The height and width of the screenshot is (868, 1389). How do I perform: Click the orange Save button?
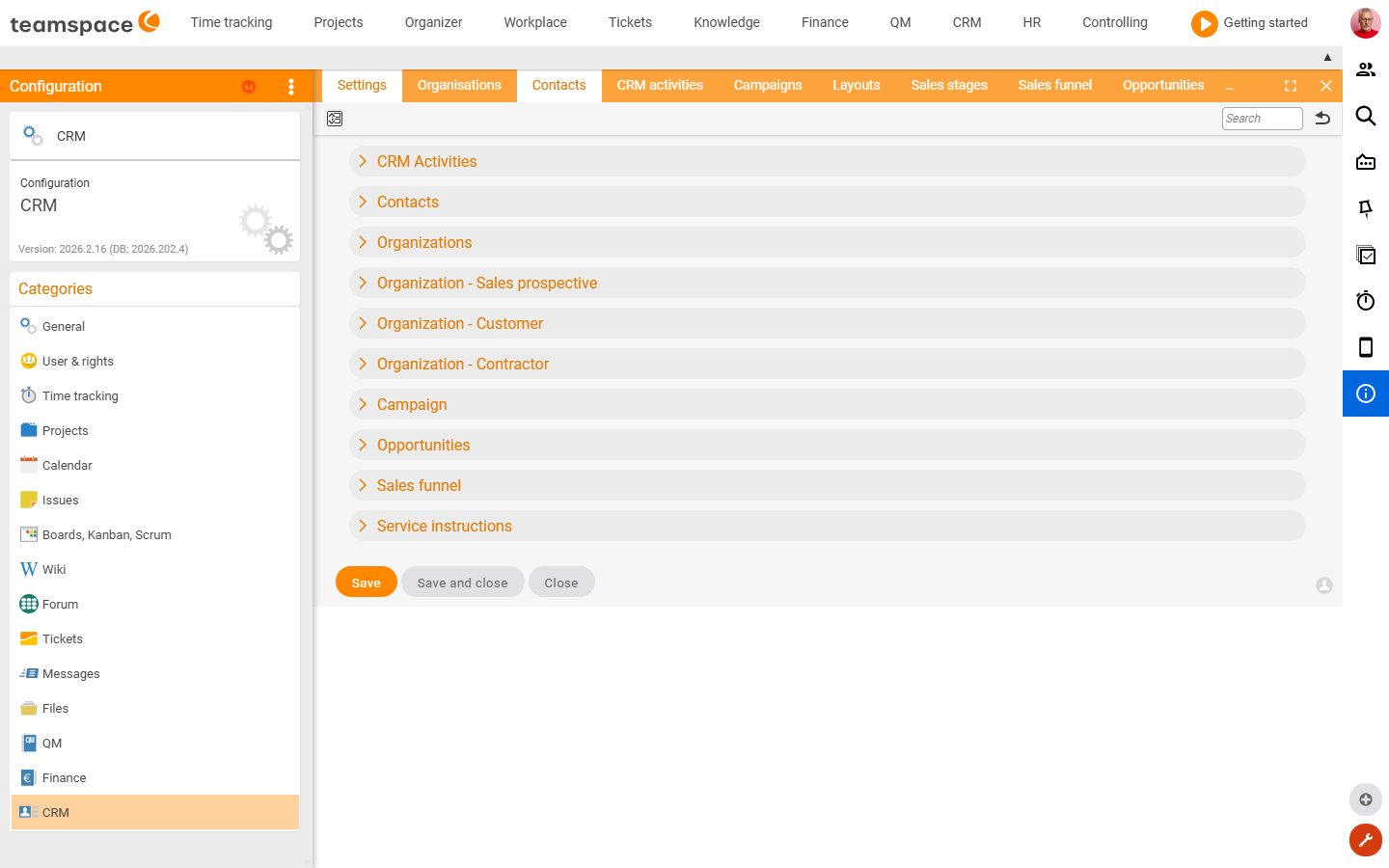(367, 583)
